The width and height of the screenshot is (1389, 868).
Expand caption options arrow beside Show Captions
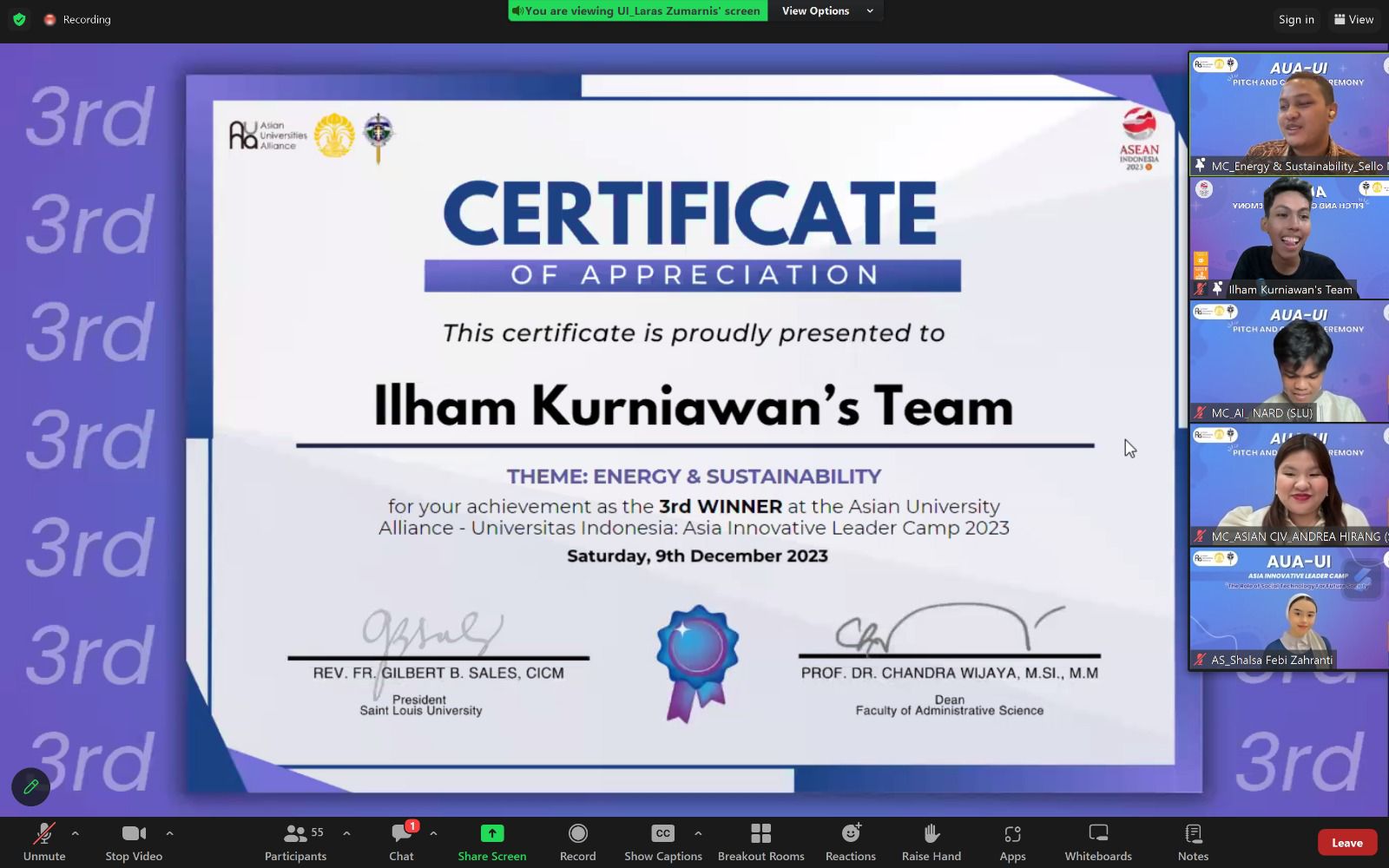coord(698,833)
